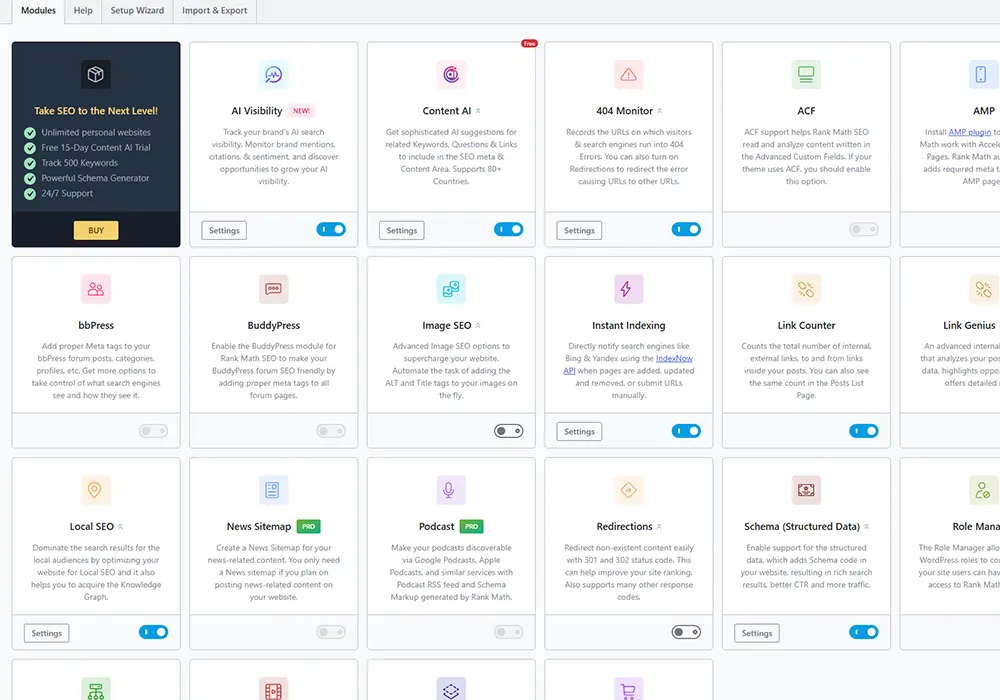The width and height of the screenshot is (1000, 700).
Task: Click the Redirections diamond arrow icon
Action: tap(628, 490)
